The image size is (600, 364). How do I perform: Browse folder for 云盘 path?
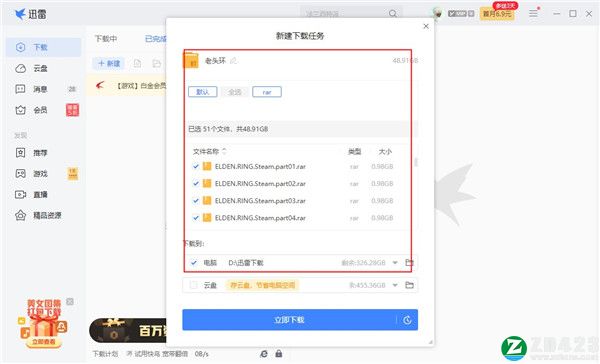click(409, 285)
